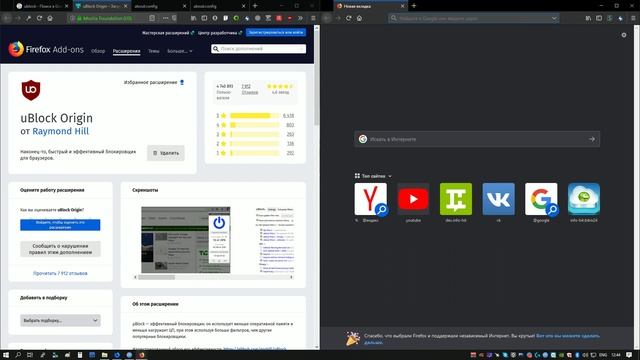Open Обзор section on Add-ons site
Viewport: 640px width, 360px height.
(98, 51)
